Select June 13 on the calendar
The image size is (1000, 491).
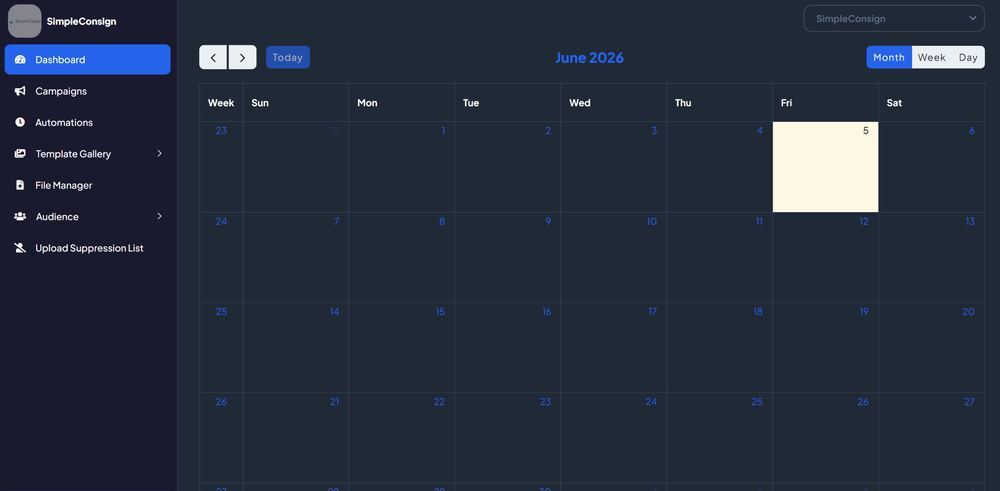(x=931, y=258)
